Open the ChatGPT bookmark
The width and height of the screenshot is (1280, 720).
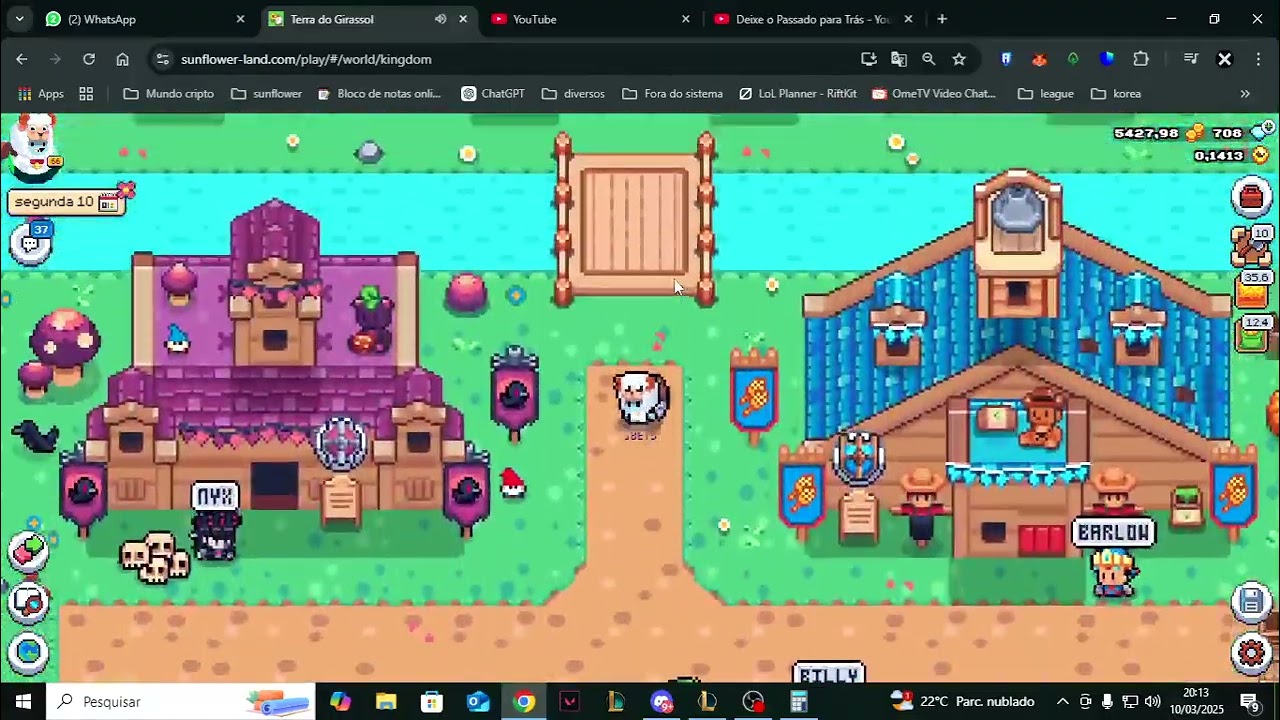tap(492, 94)
